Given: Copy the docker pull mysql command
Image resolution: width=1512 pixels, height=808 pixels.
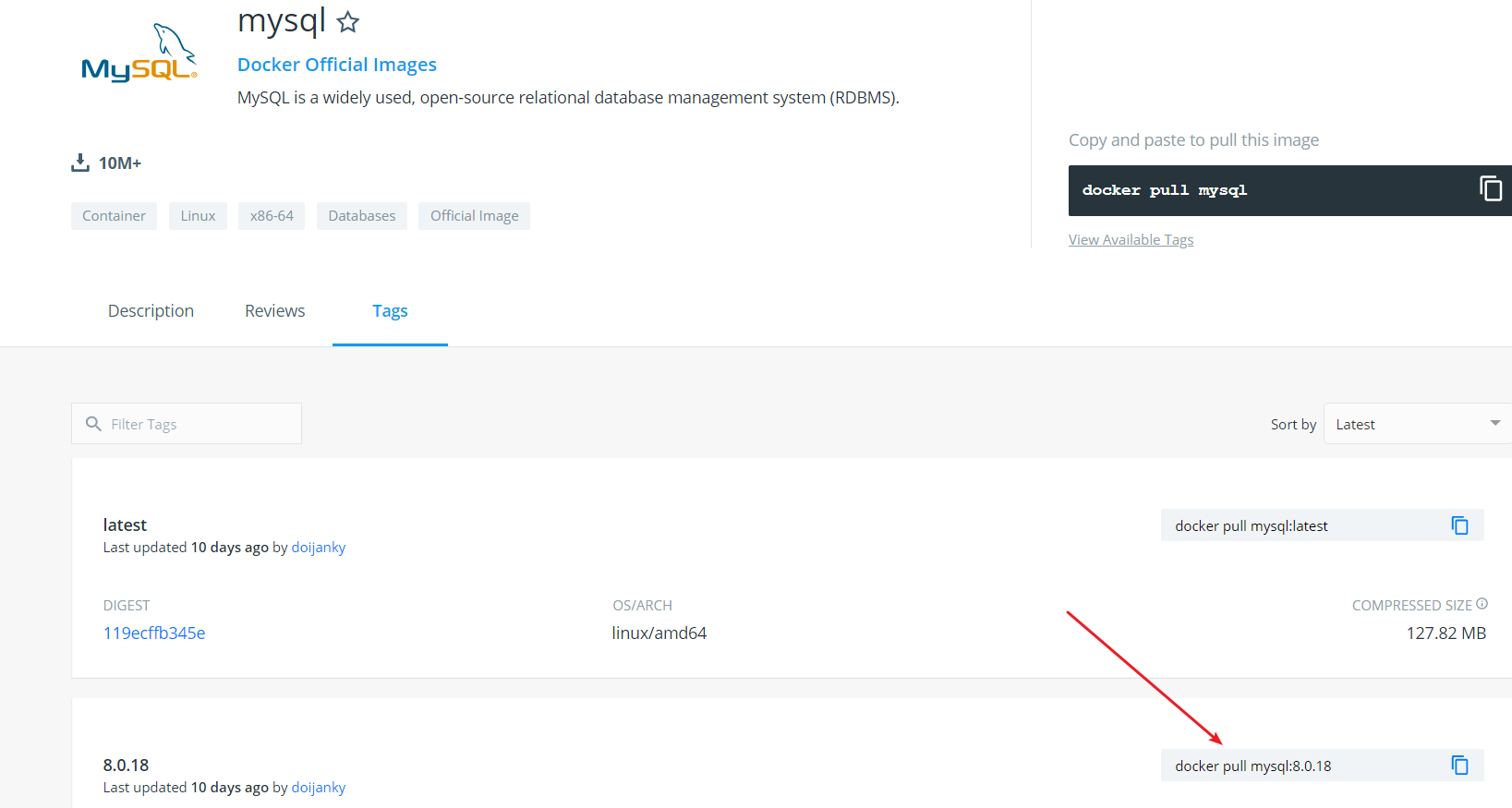Looking at the screenshot, I should [x=1490, y=188].
